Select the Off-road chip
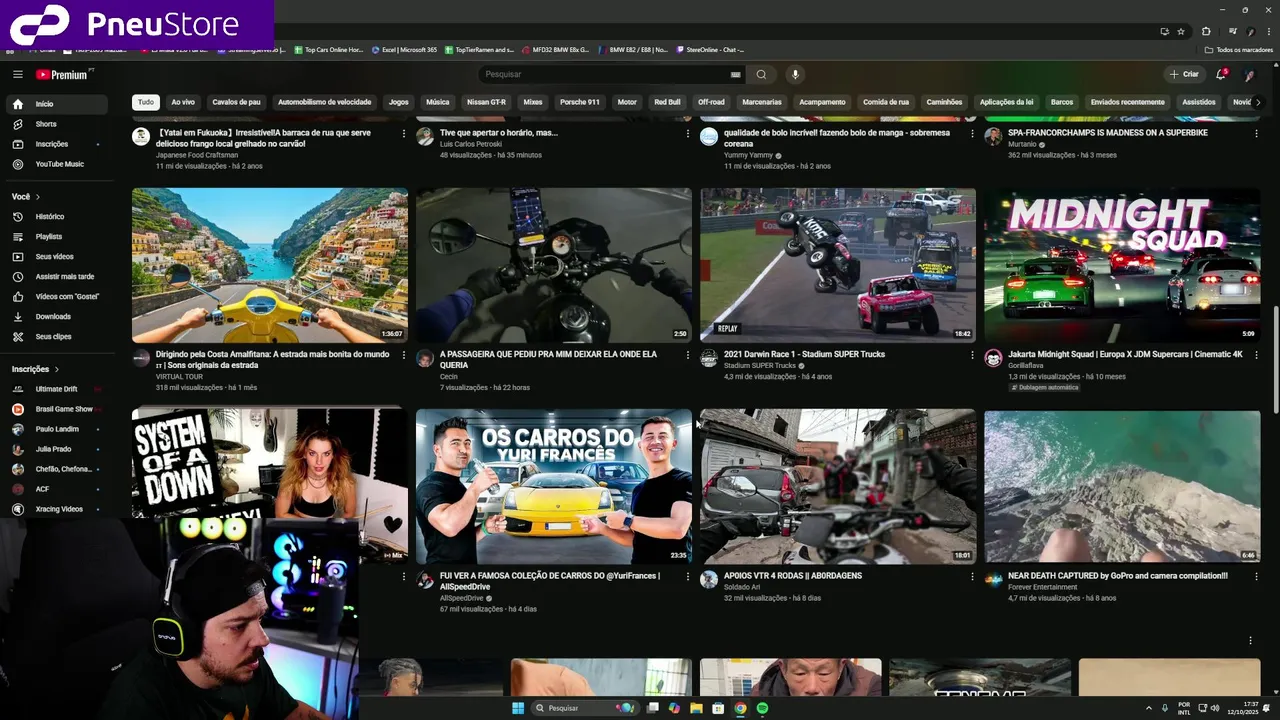This screenshot has width=1280, height=720. 711,102
